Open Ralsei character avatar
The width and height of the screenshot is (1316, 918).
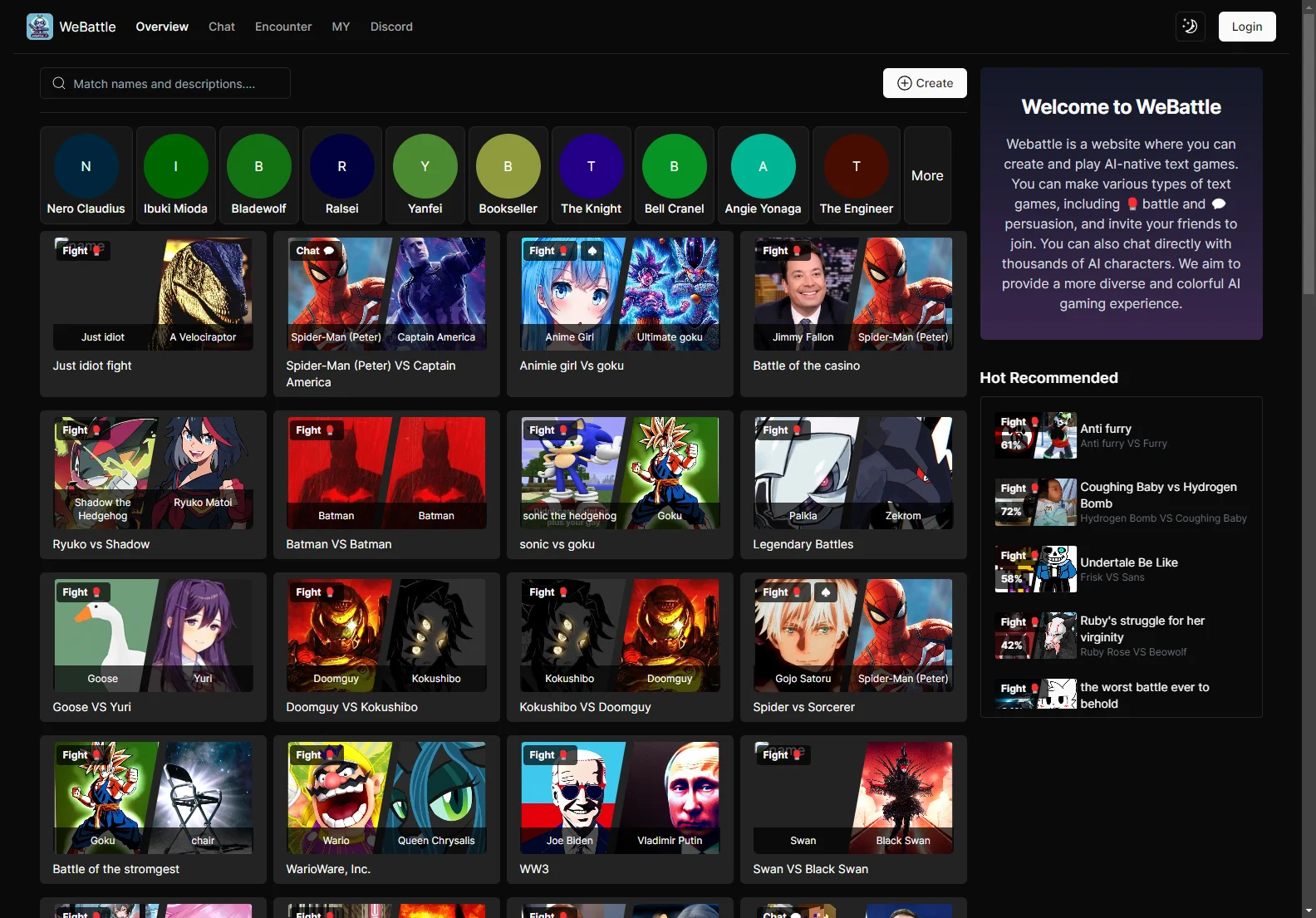[x=341, y=166]
